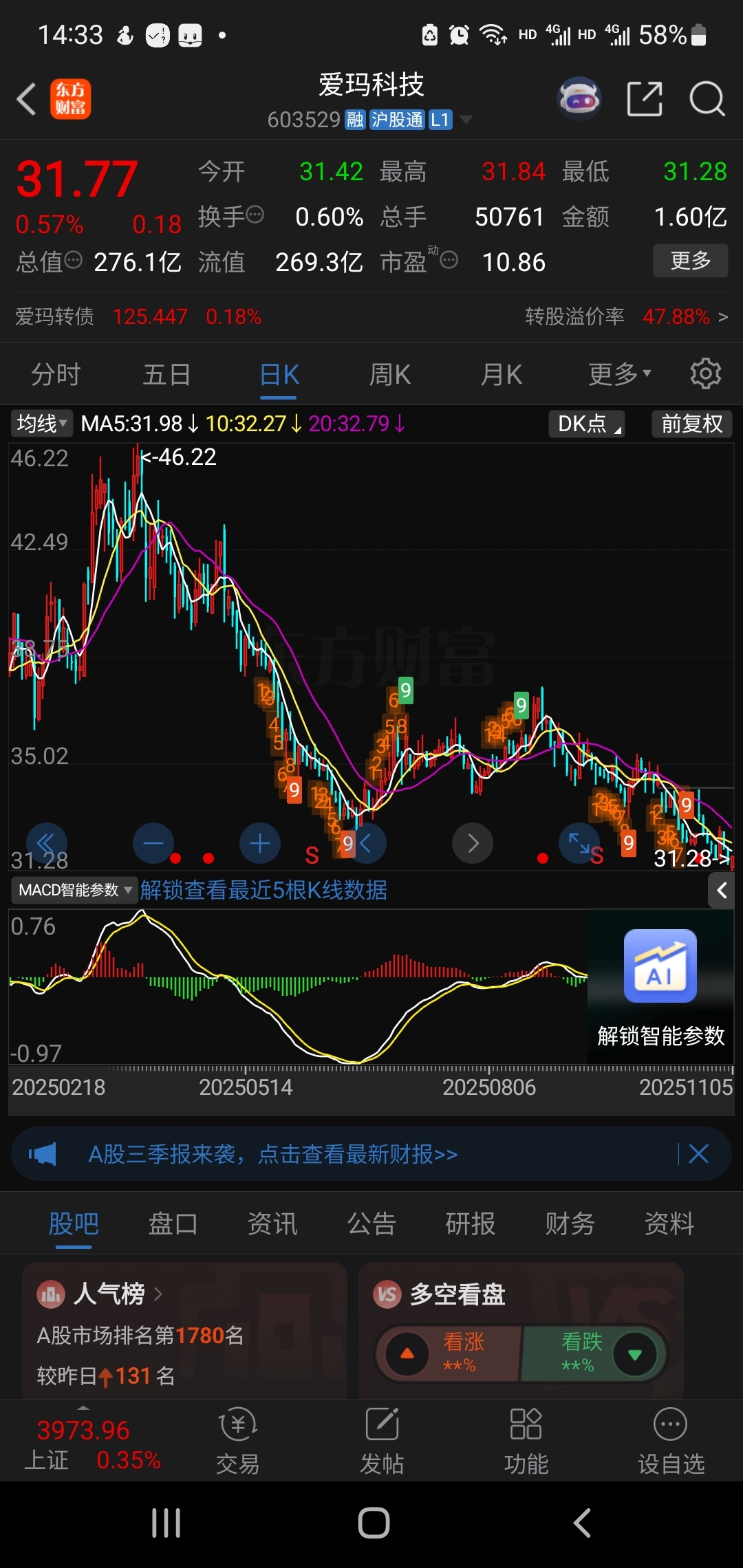Switch to the 五日 chart tab
This screenshot has width=743, height=1568.
(166, 375)
